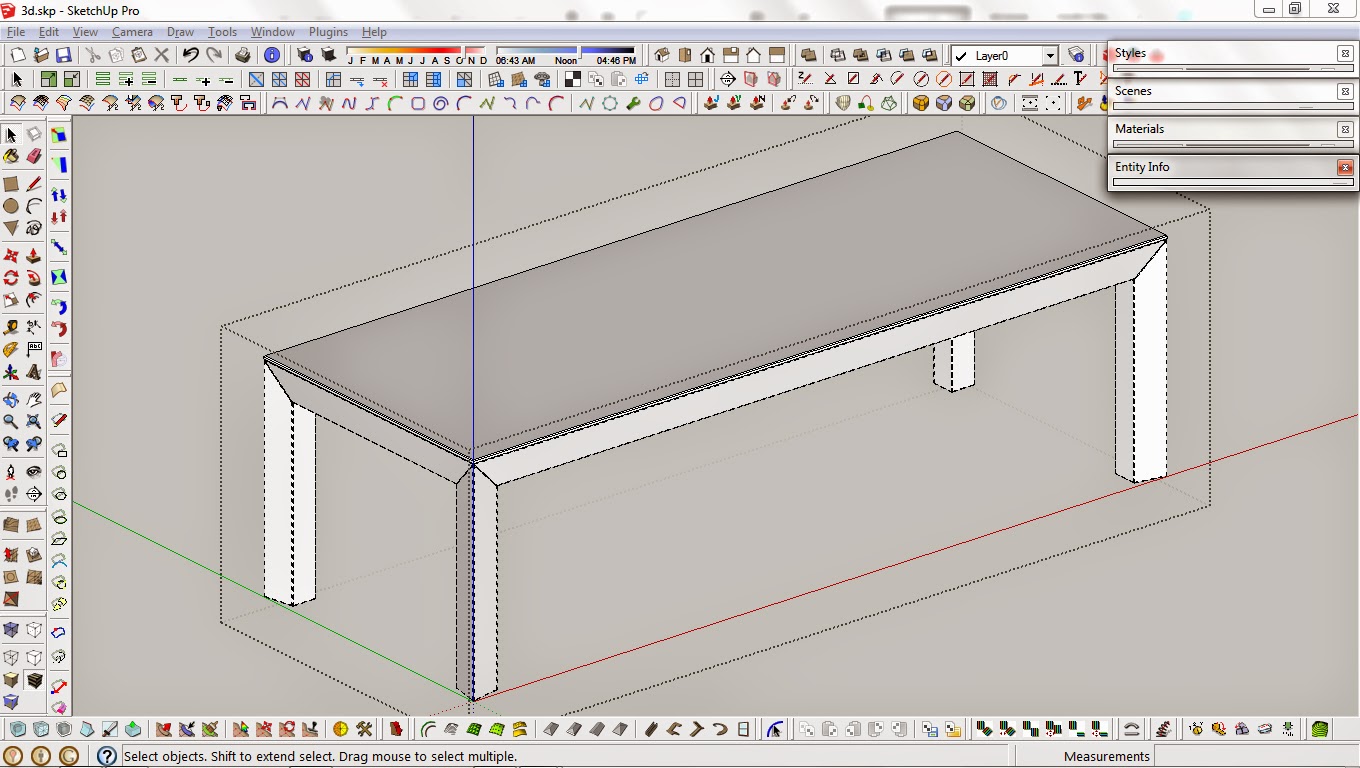Click the house Front view icon
The width and height of the screenshot is (1360, 768).
[x=707, y=55]
